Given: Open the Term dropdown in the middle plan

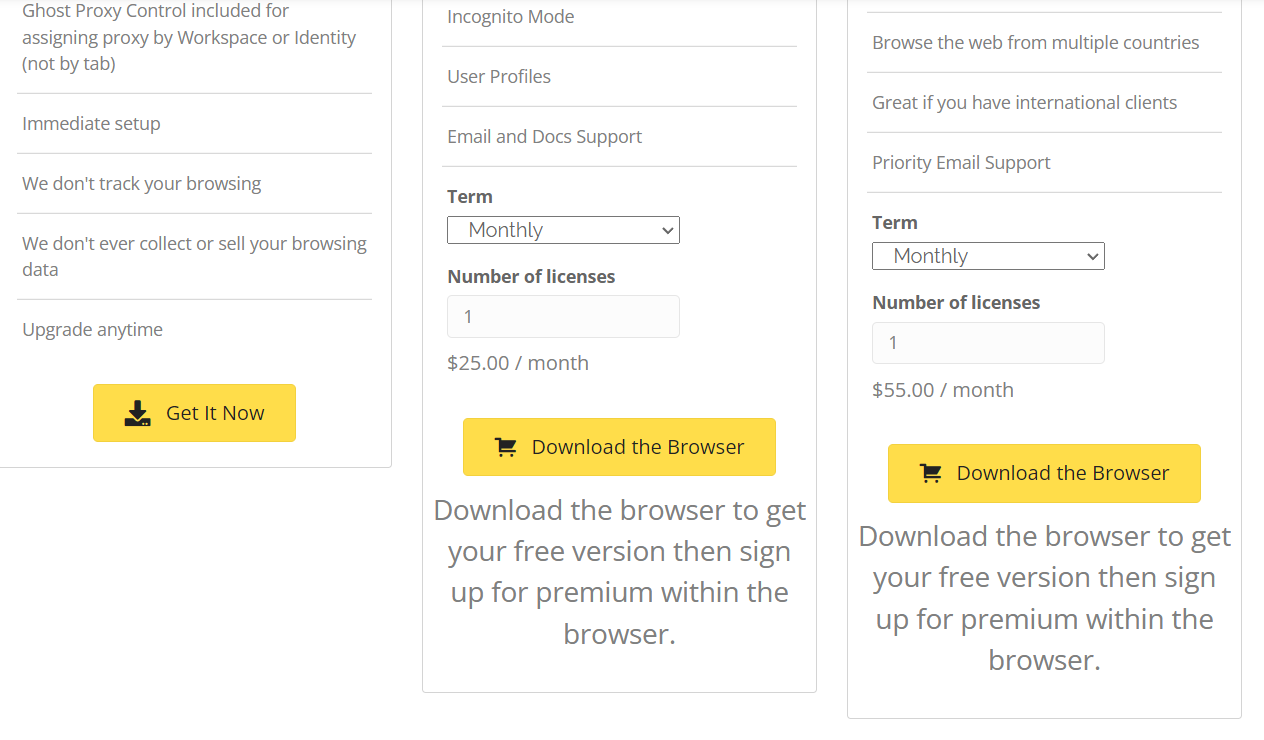Looking at the screenshot, I should click(x=563, y=230).
